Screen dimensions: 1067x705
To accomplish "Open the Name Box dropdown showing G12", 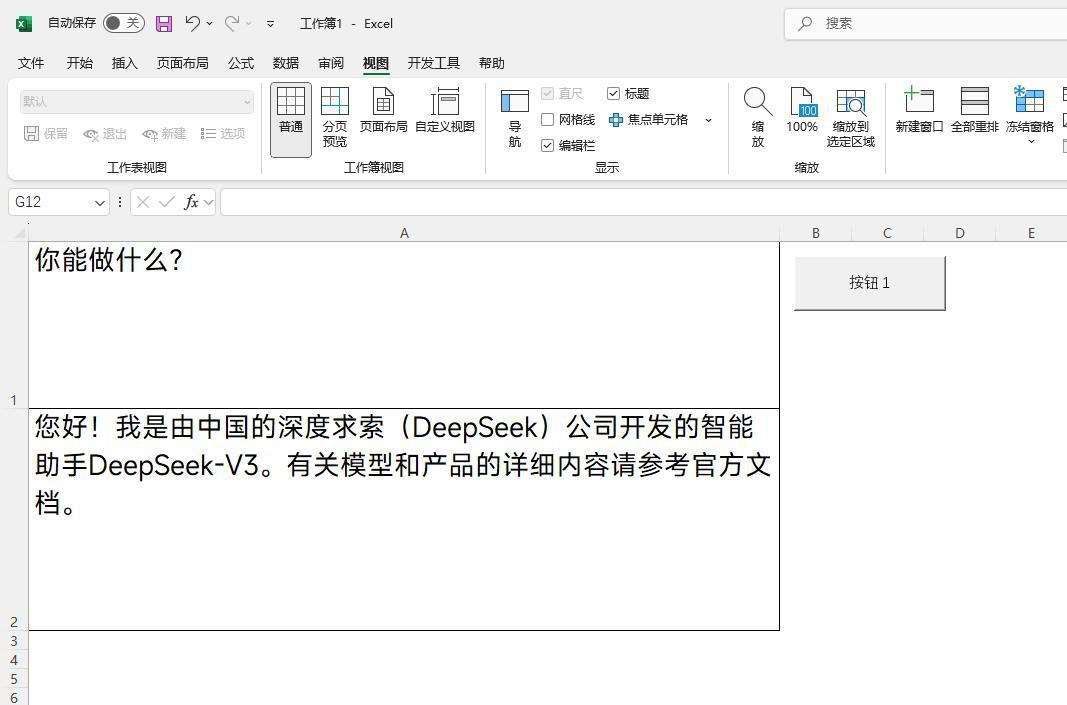I will click(98, 202).
